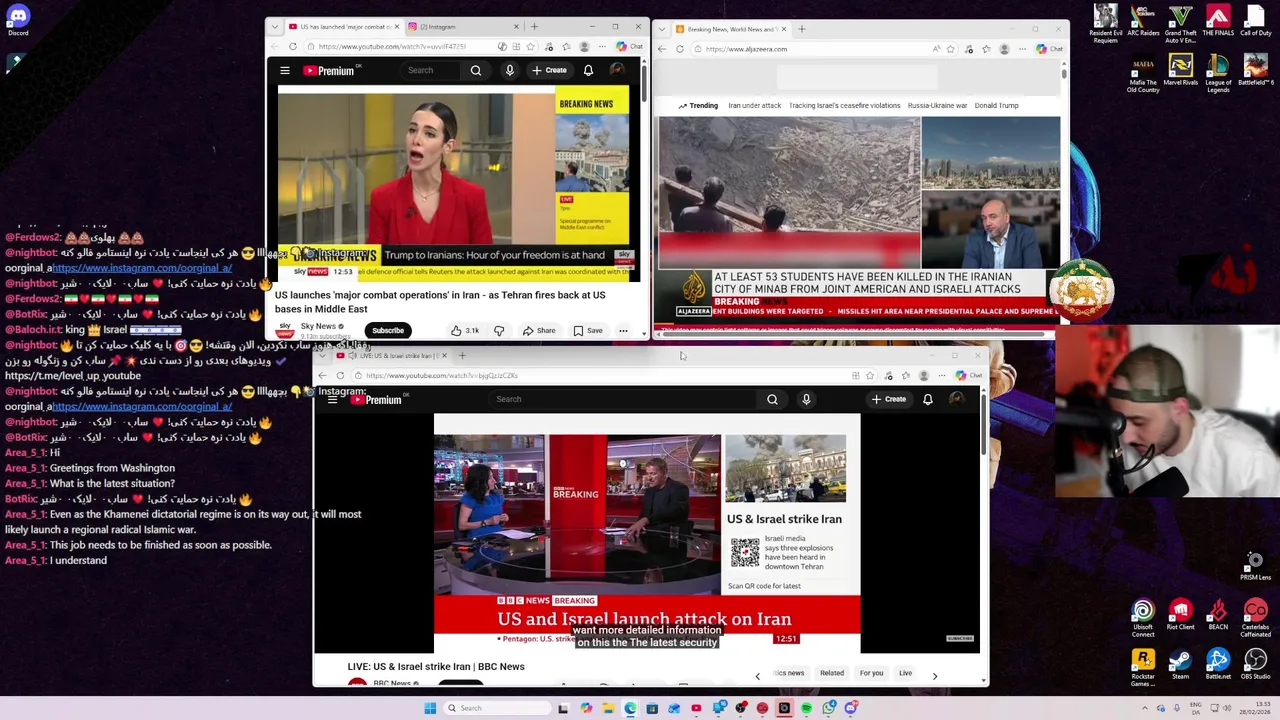
Task: Click Create button in BBC YouTube window
Action: pos(889,399)
